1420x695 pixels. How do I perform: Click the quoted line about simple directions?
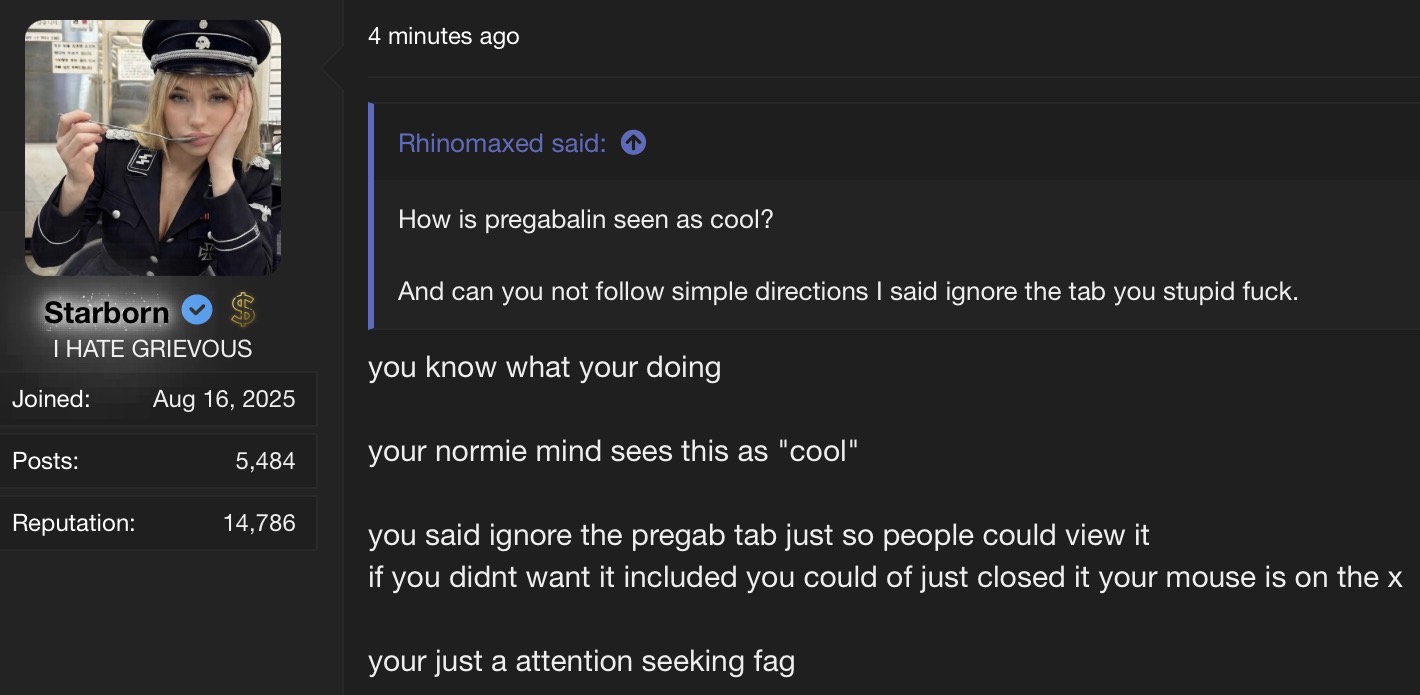coord(847,292)
